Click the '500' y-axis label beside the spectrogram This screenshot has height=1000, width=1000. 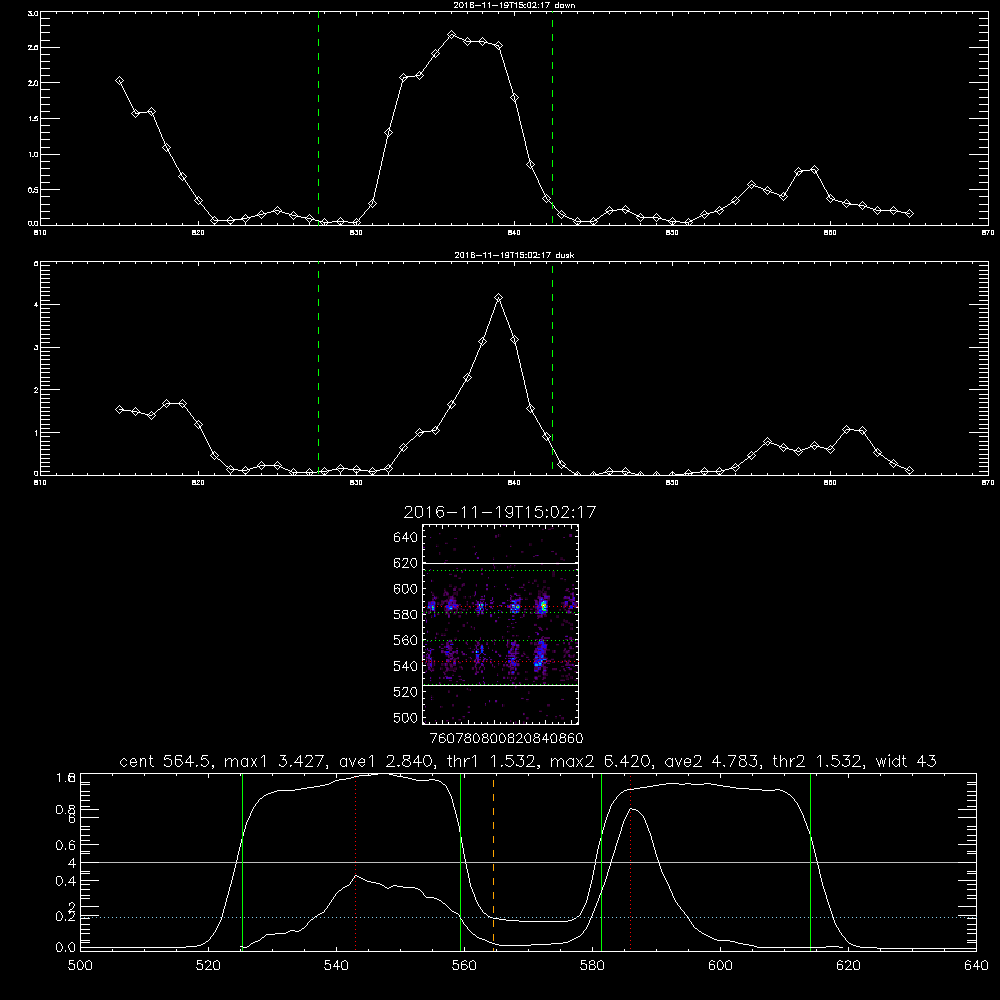point(406,717)
